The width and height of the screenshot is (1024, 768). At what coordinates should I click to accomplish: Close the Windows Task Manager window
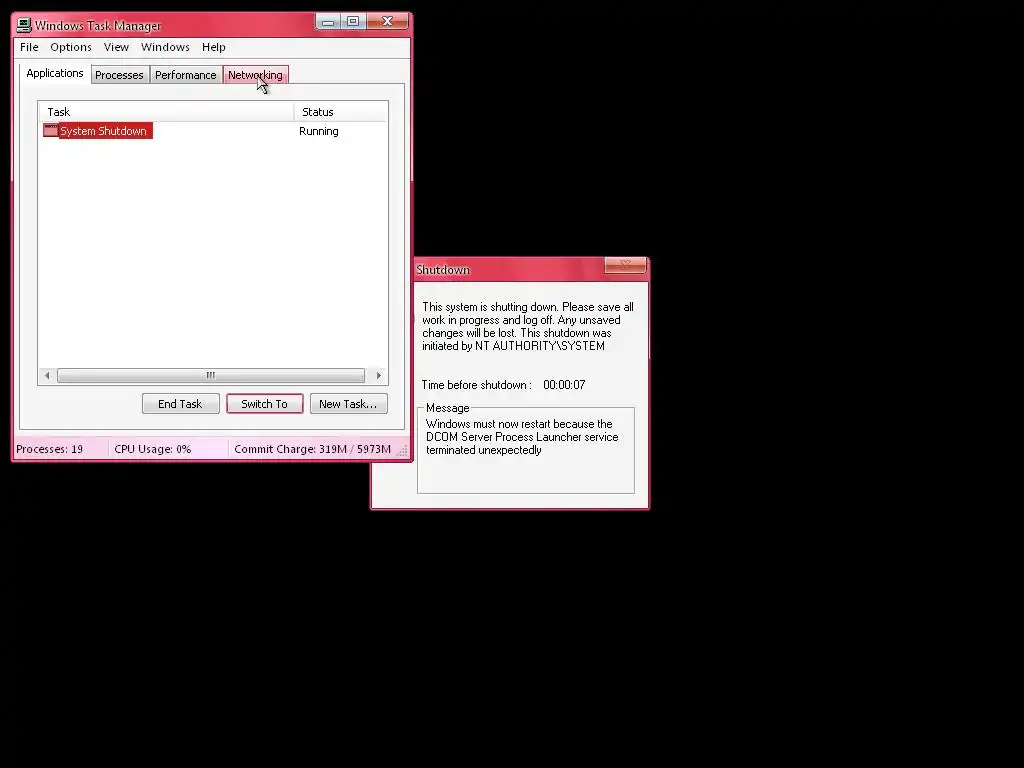pyautogui.click(x=387, y=22)
